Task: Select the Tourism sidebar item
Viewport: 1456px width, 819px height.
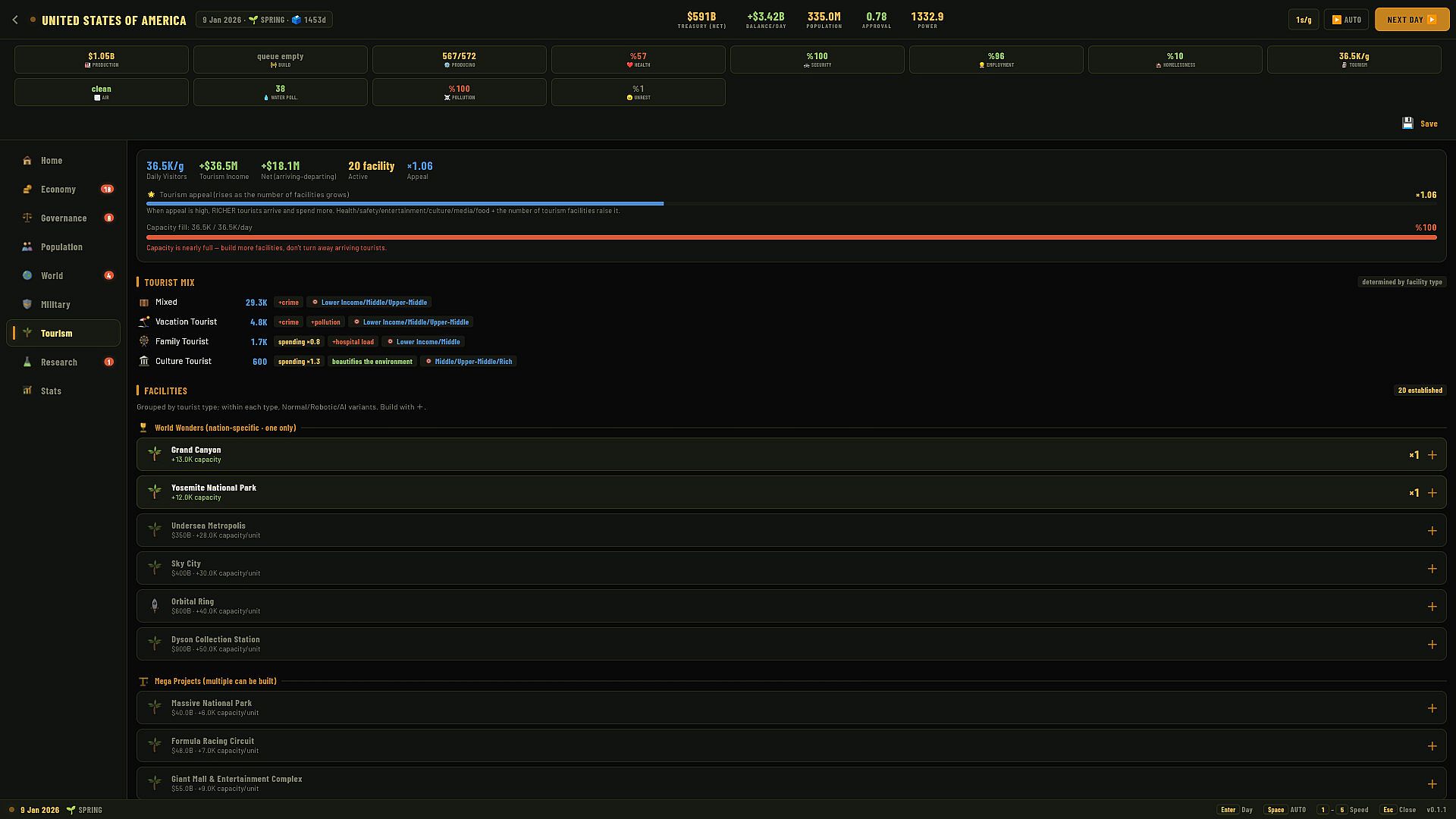Action: (64, 334)
